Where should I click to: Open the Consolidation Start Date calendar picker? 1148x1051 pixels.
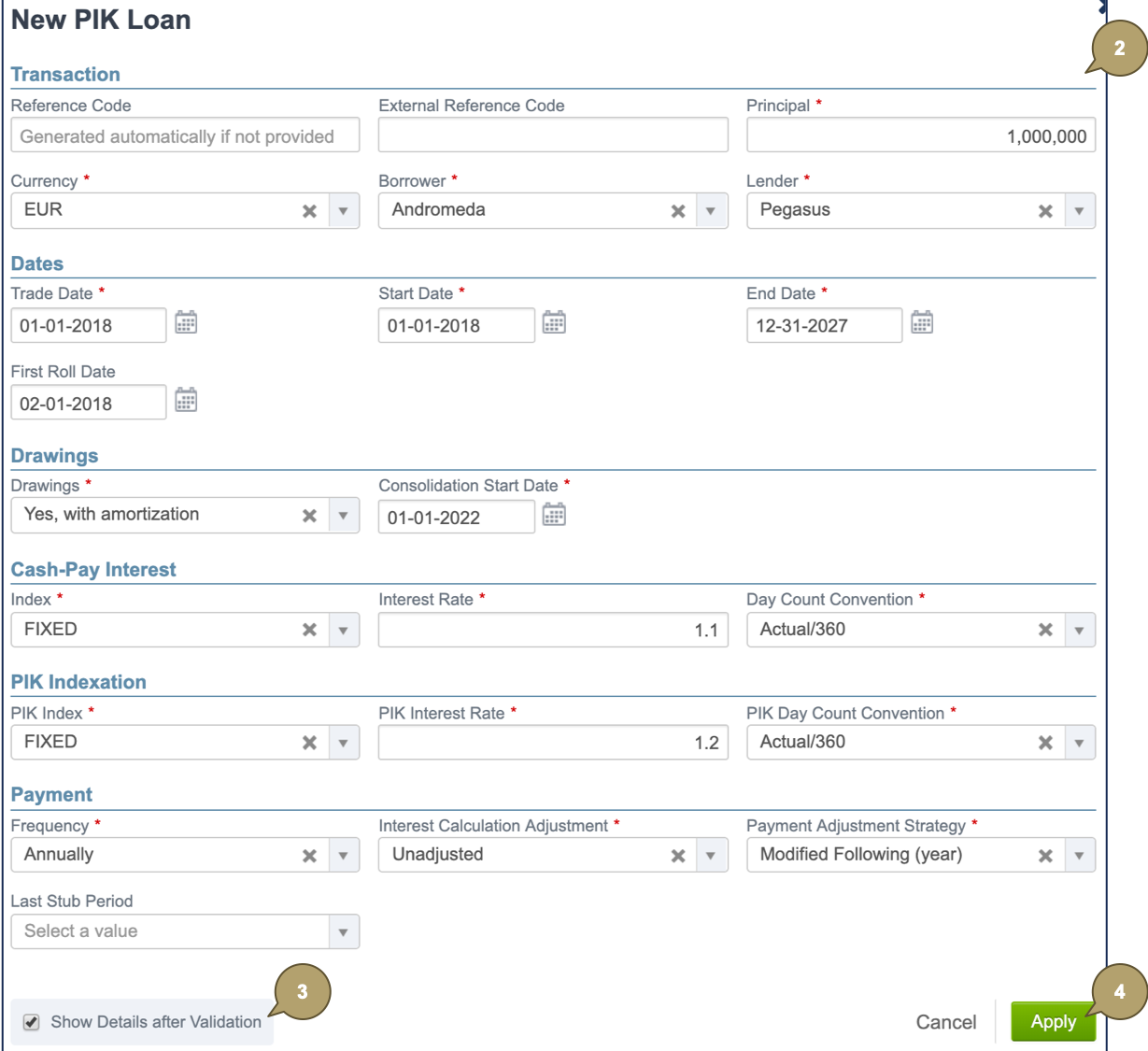pyautogui.click(x=554, y=515)
